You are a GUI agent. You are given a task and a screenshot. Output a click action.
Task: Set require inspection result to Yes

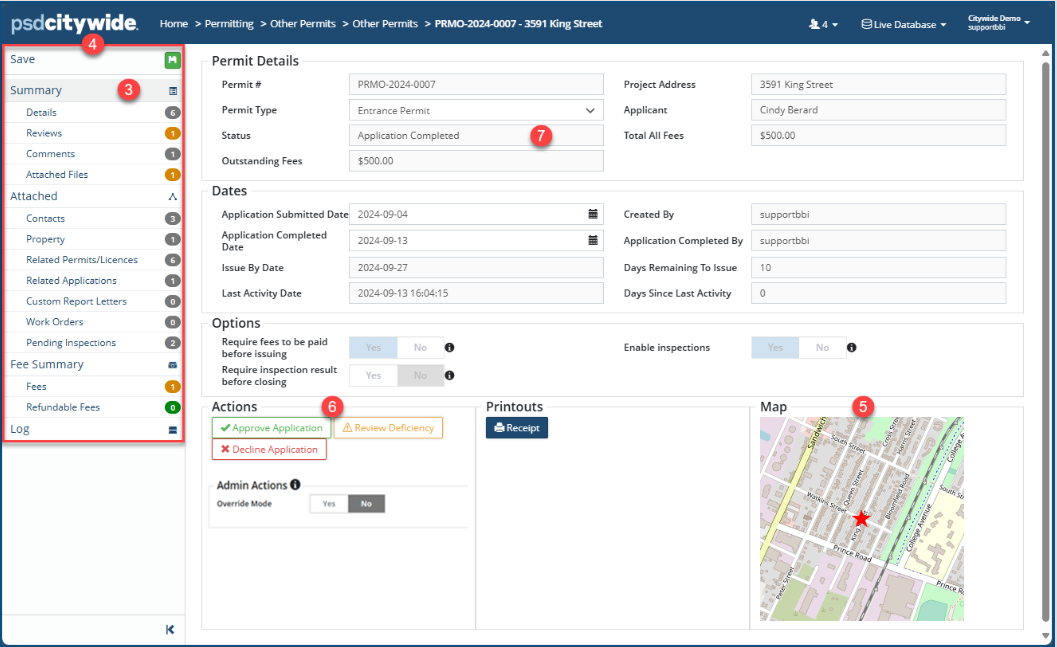(x=373, y=375)
